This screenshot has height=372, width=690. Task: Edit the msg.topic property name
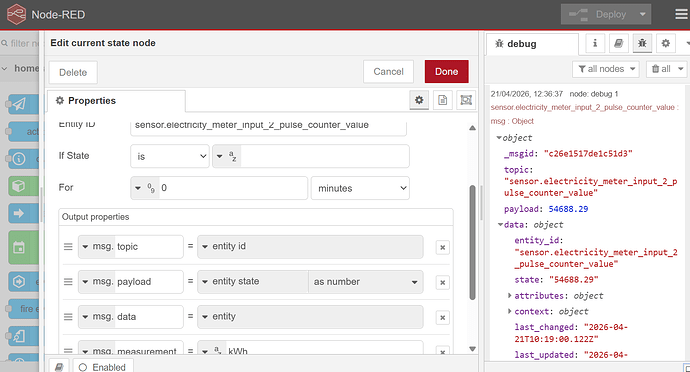coord(149,247)
